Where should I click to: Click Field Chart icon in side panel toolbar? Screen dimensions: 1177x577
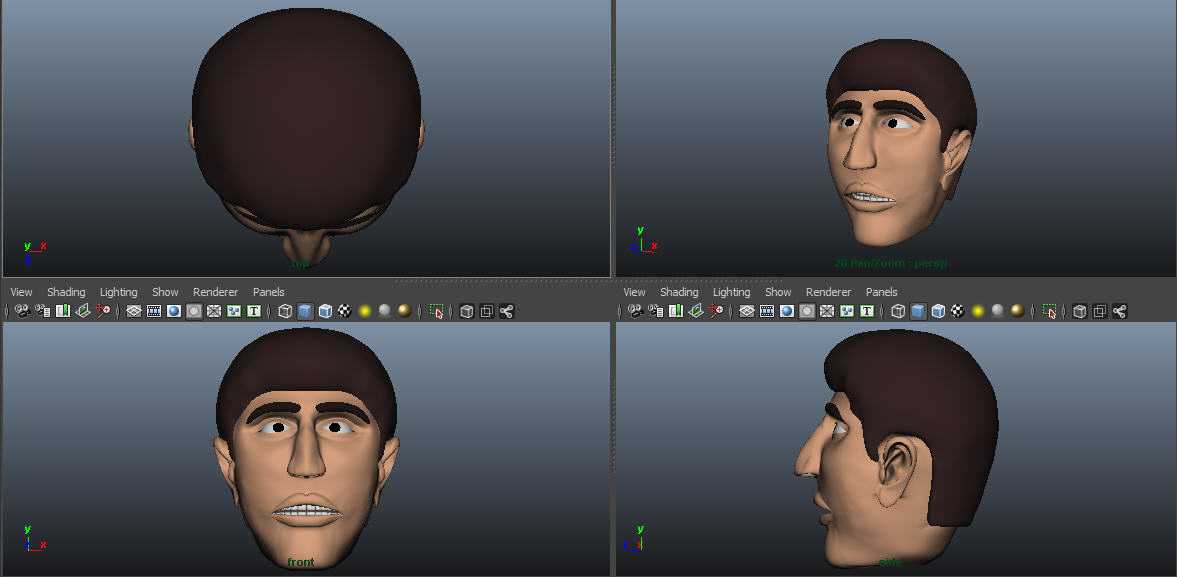[827, 311]
